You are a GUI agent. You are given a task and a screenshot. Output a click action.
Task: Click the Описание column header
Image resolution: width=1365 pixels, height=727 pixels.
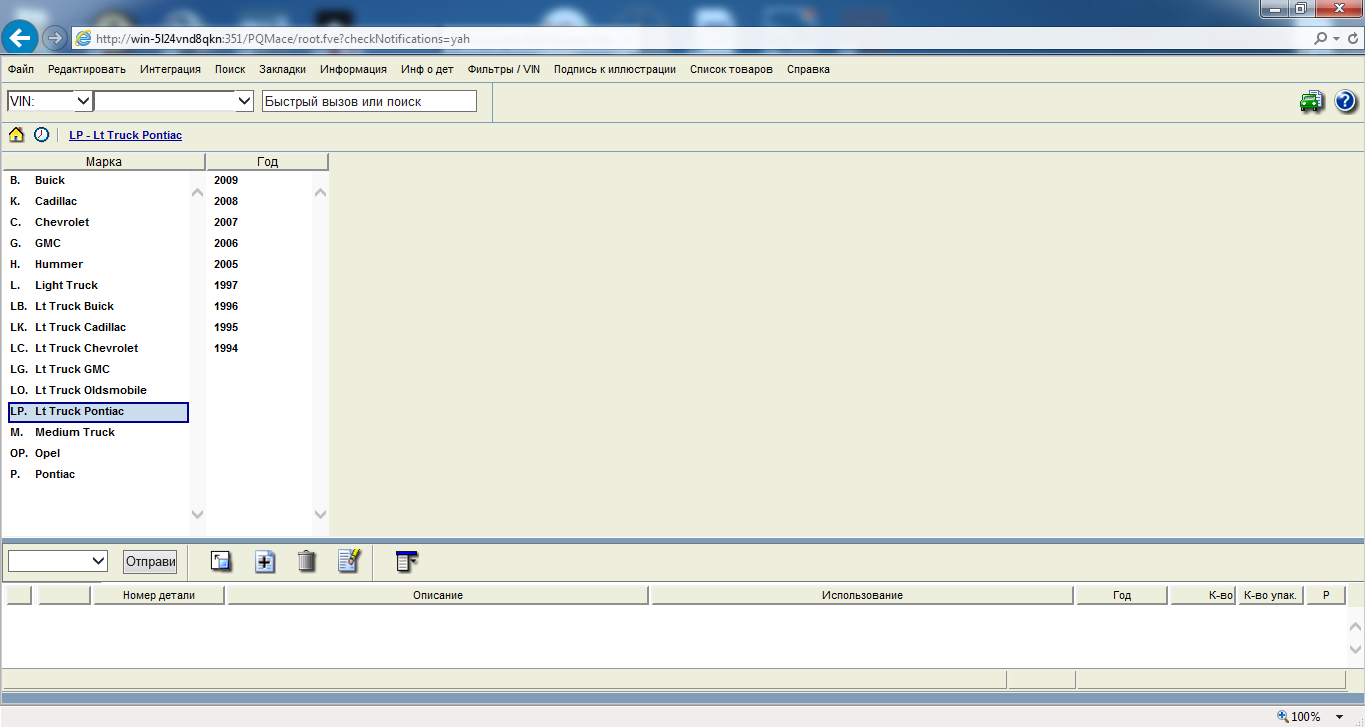tap(438, 595)
